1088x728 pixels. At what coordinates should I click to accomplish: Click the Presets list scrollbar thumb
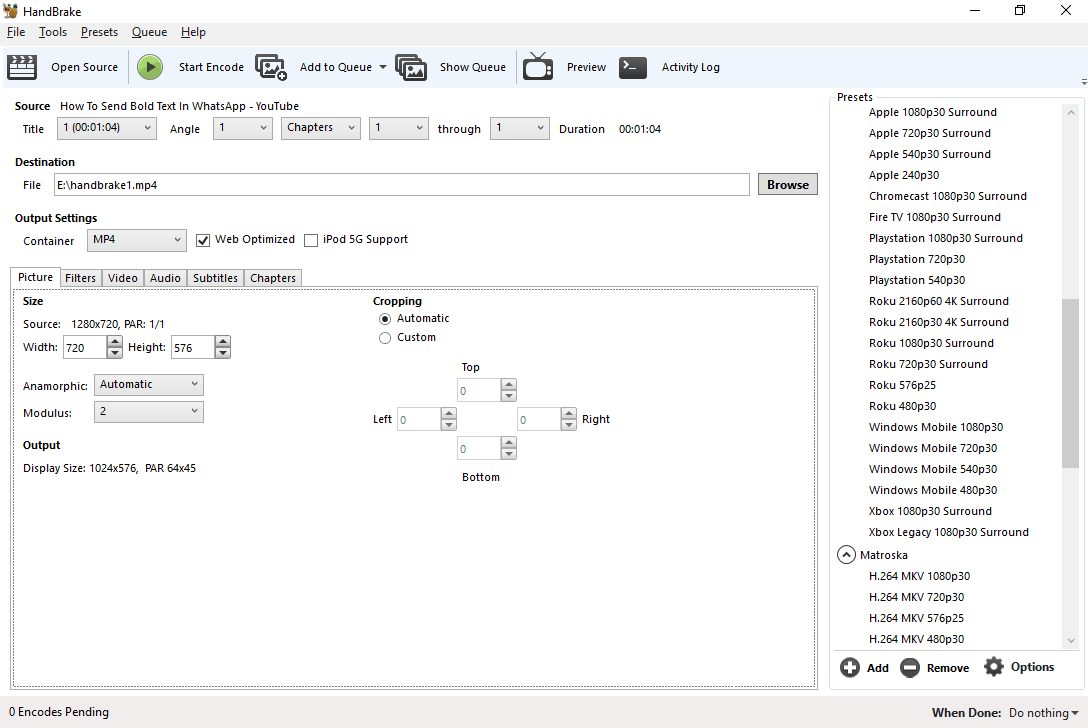coord(1070,383)
